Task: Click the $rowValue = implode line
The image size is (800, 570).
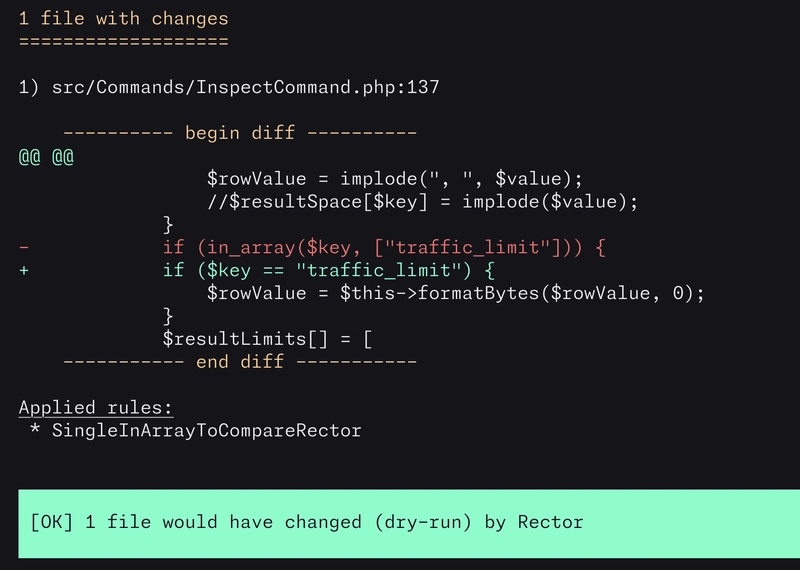Action: click(x=394, y=179)
